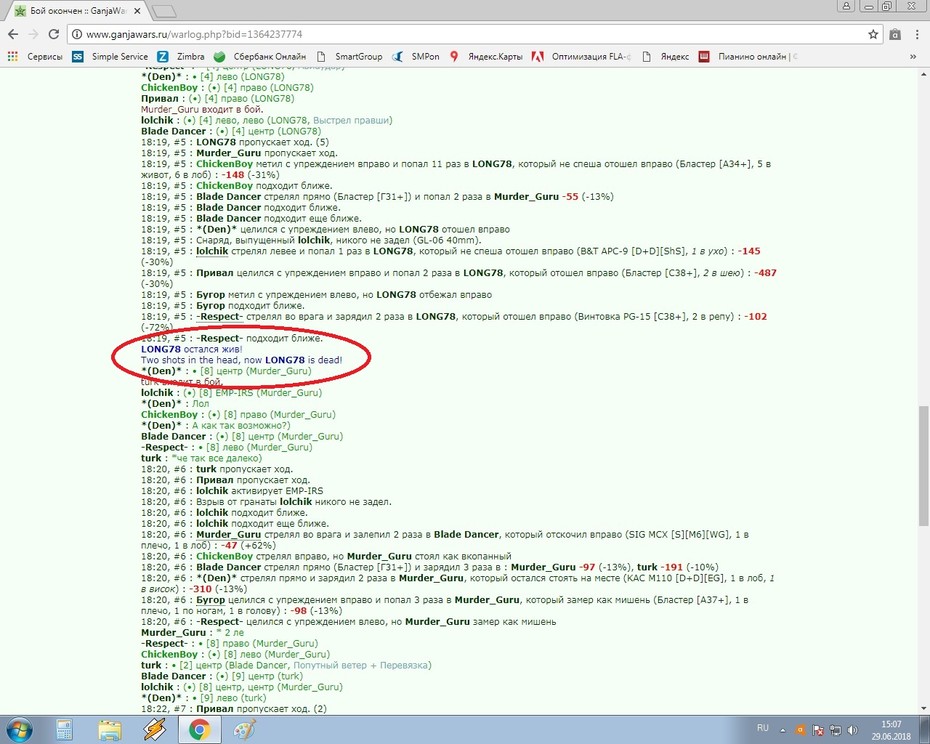Show more bookmarks with the chevron

(x=913, y=56)
